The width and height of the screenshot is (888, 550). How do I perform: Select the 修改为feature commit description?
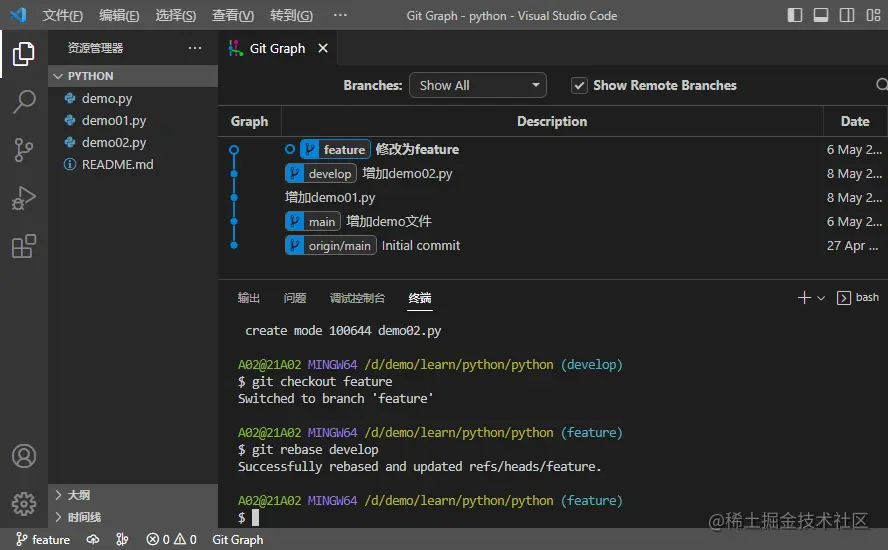click(x=417, y=150)
